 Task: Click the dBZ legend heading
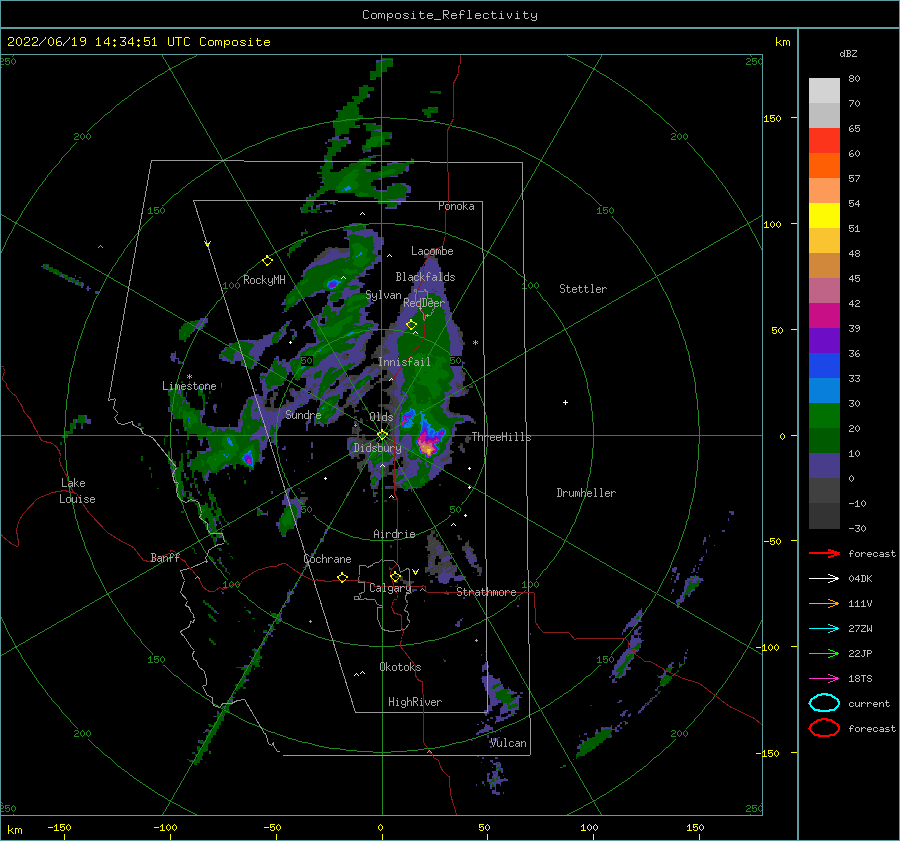[848, 54]
